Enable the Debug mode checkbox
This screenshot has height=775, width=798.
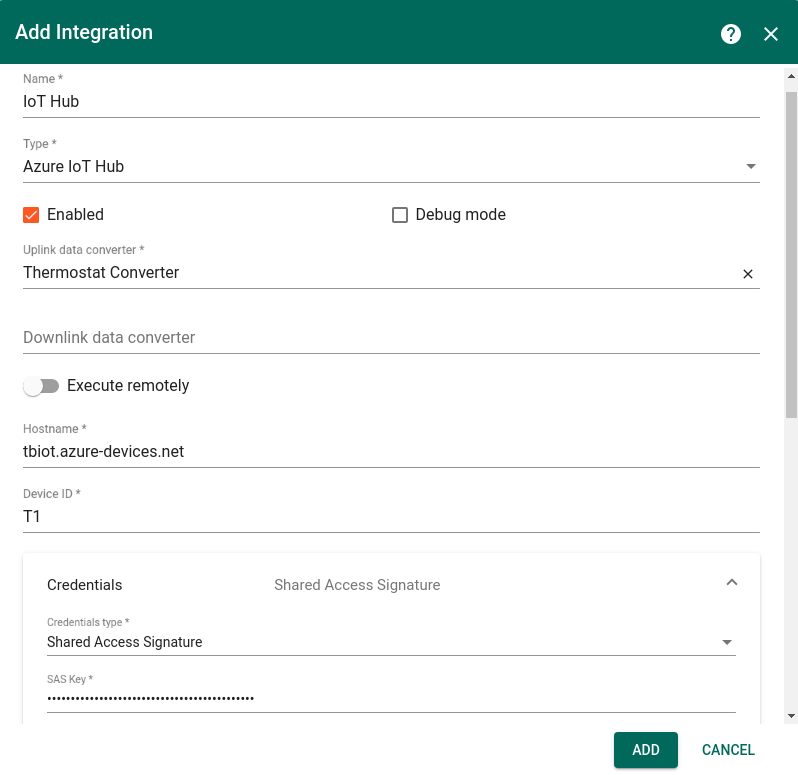click(x=400, y=215)
